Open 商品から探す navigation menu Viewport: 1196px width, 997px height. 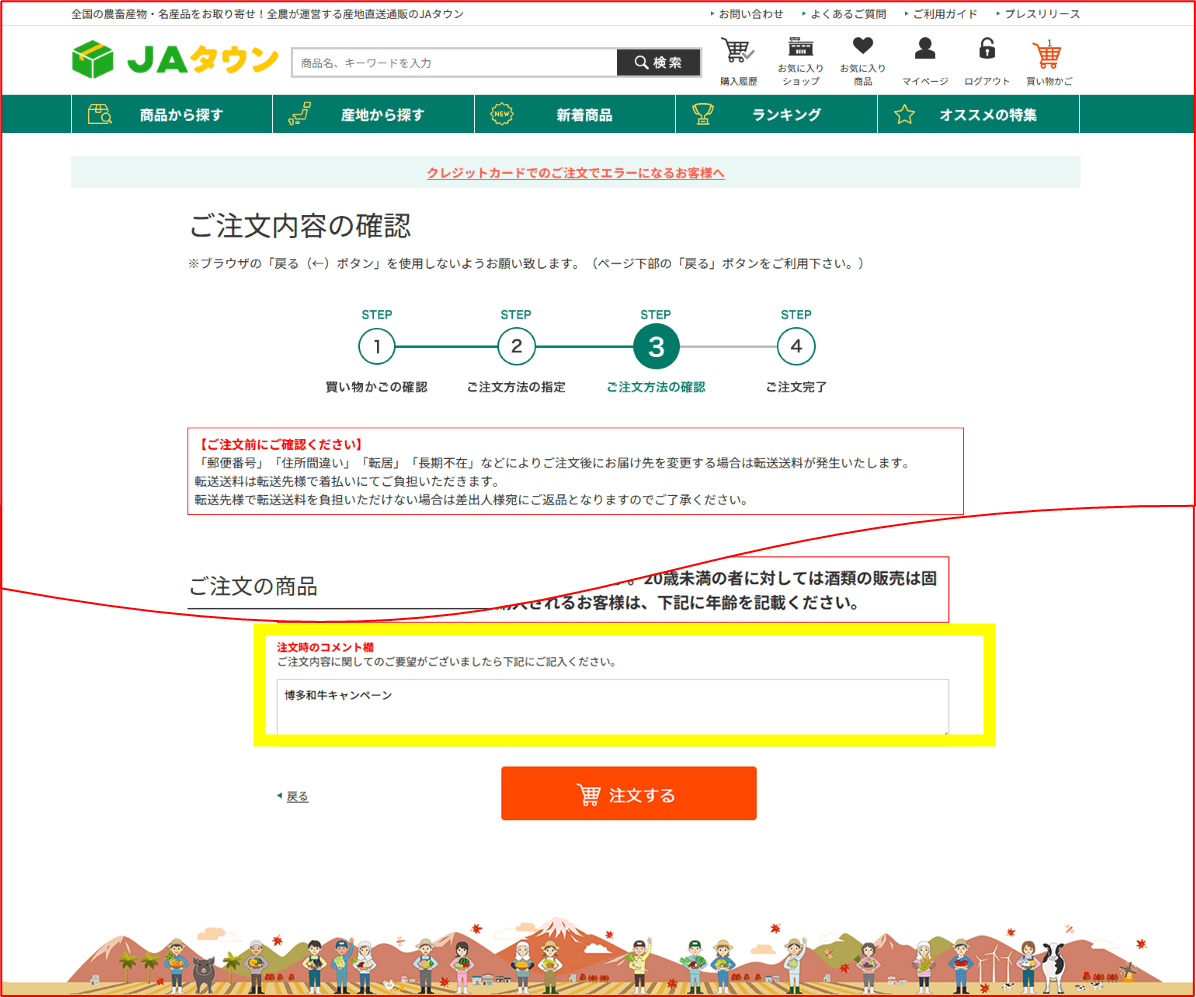point(172,115)
